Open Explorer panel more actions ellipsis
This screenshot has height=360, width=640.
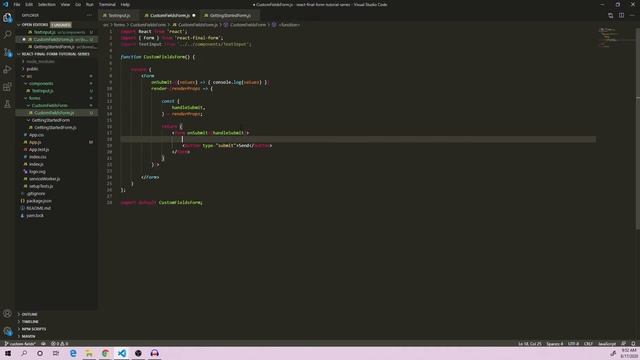click(89, 15)
